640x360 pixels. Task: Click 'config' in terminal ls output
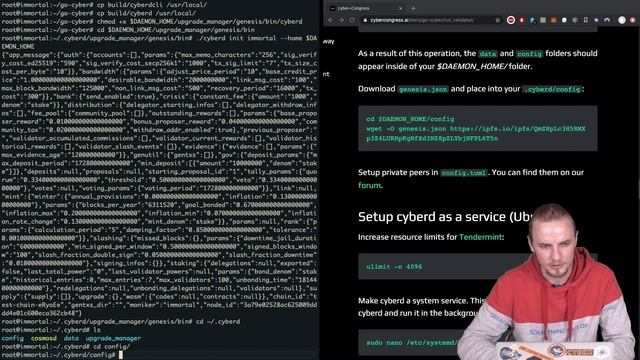point(13,338)
